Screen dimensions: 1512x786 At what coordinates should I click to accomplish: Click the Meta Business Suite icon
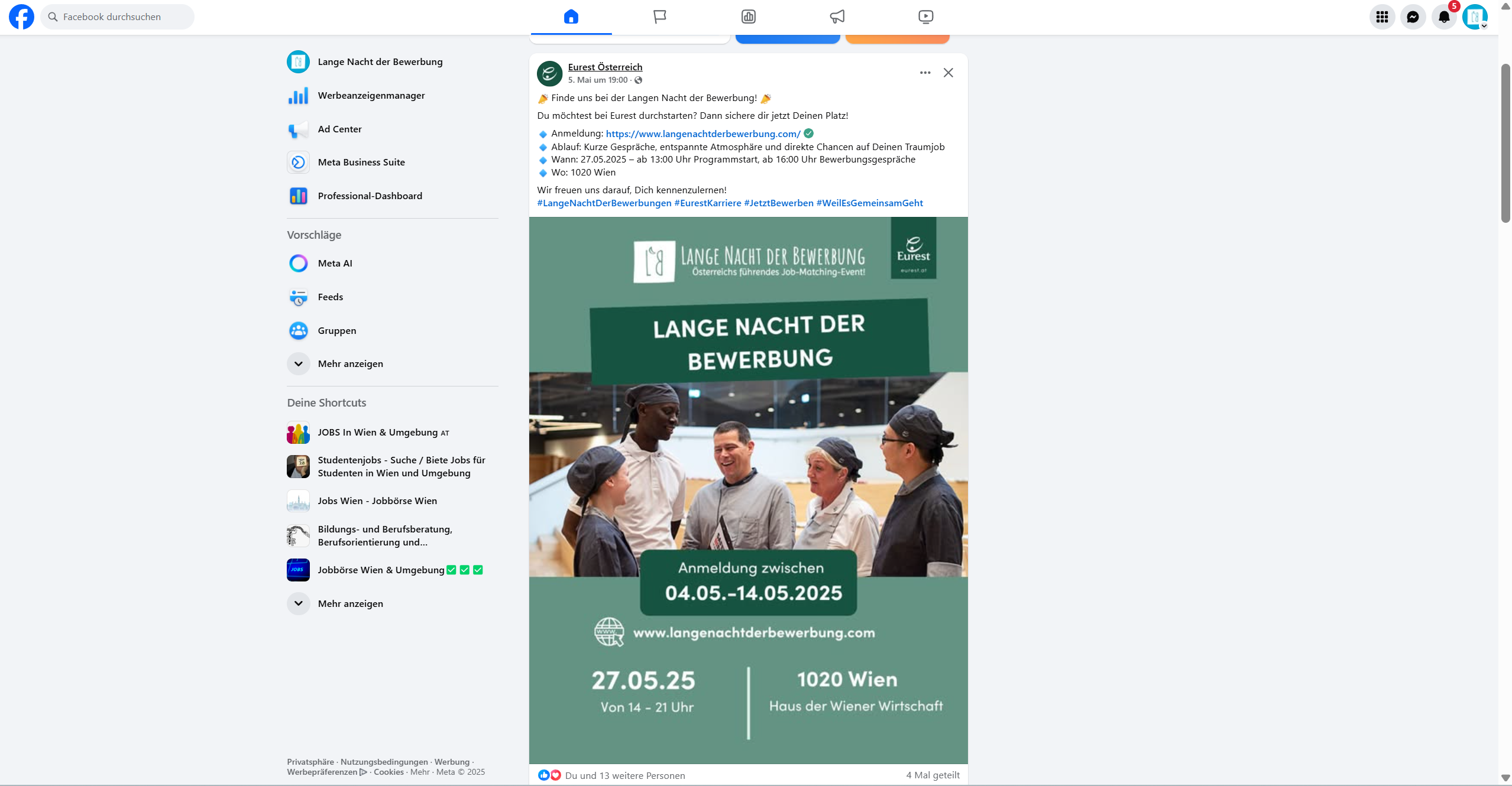click(x=298, y=162)
